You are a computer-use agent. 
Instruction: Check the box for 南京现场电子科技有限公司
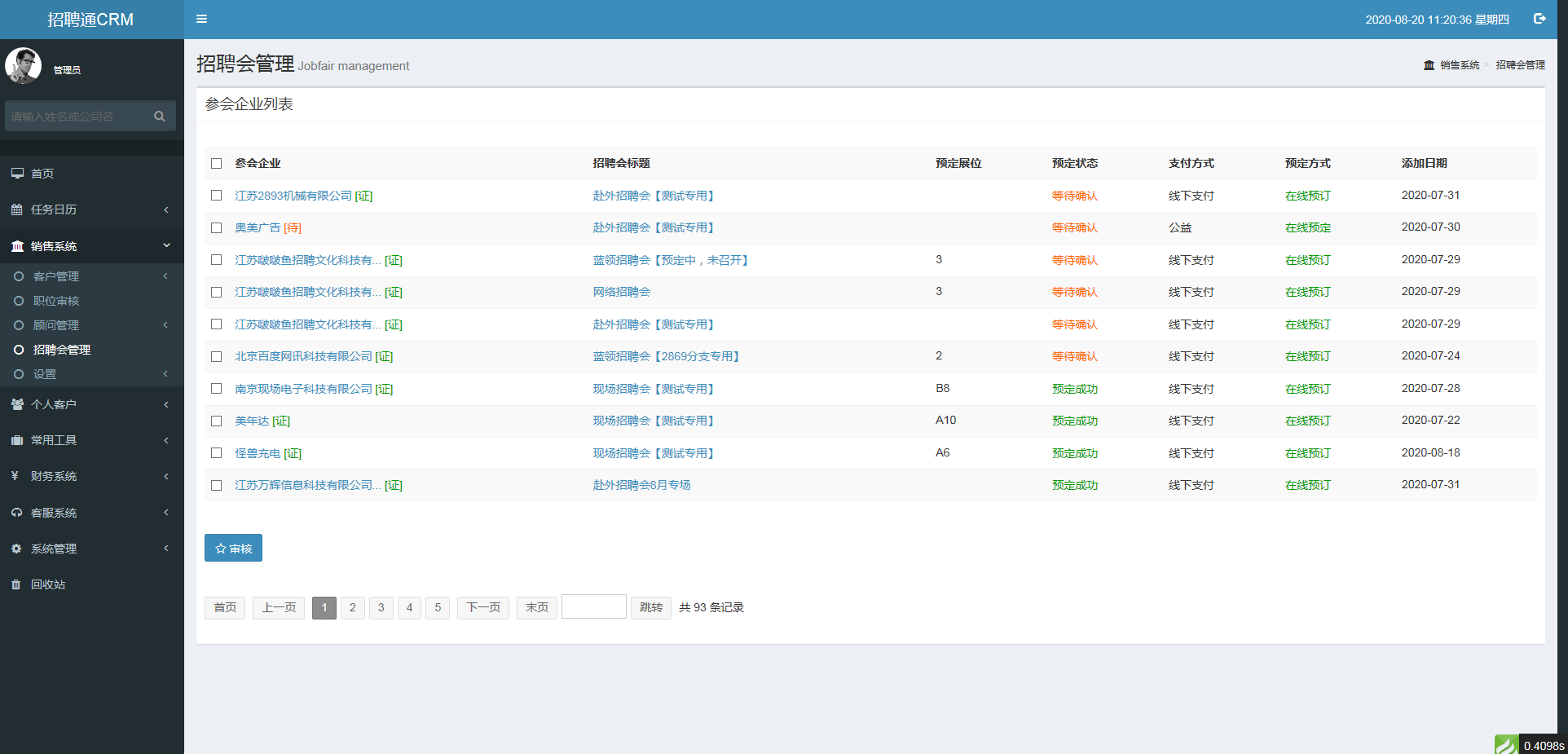[217, 389]
